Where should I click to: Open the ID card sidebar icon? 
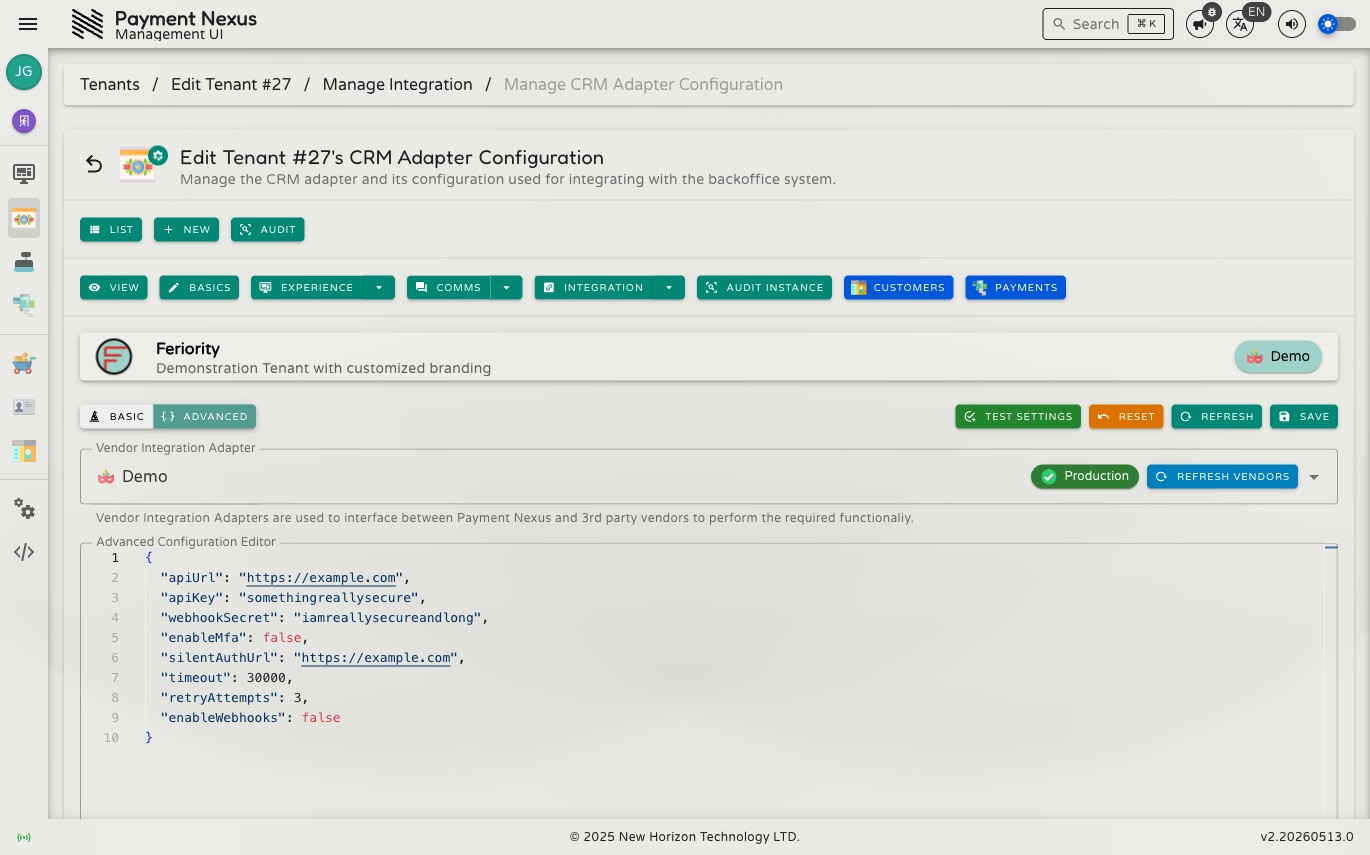pos(24,407)
